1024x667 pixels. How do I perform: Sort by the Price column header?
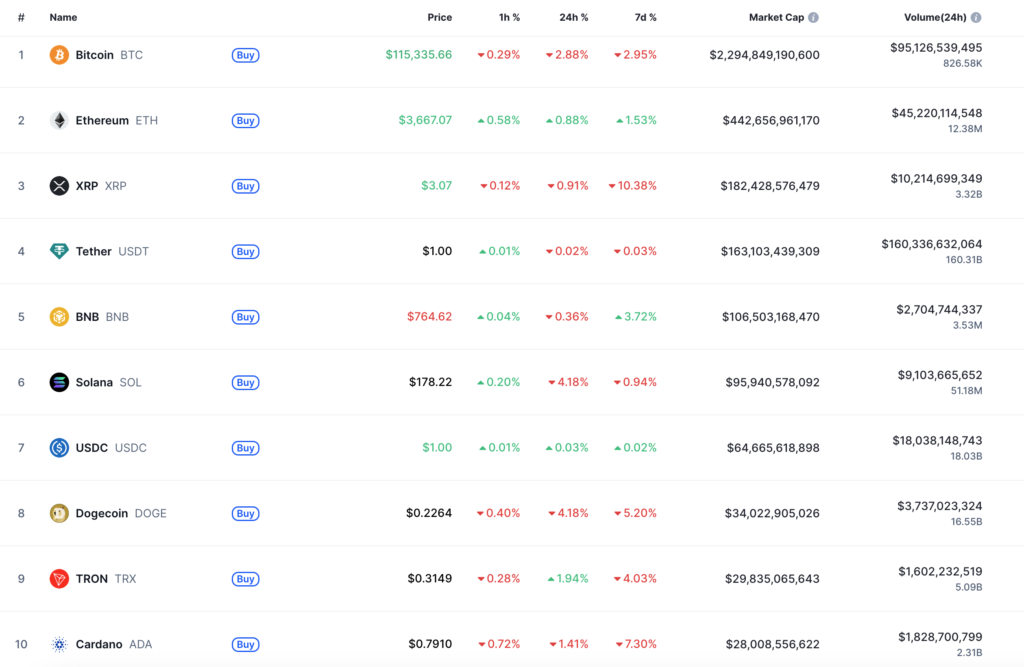click(440, 18)
